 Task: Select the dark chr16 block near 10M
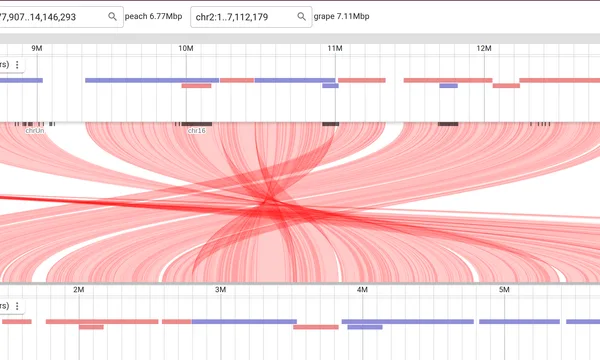tap(197, 124)
